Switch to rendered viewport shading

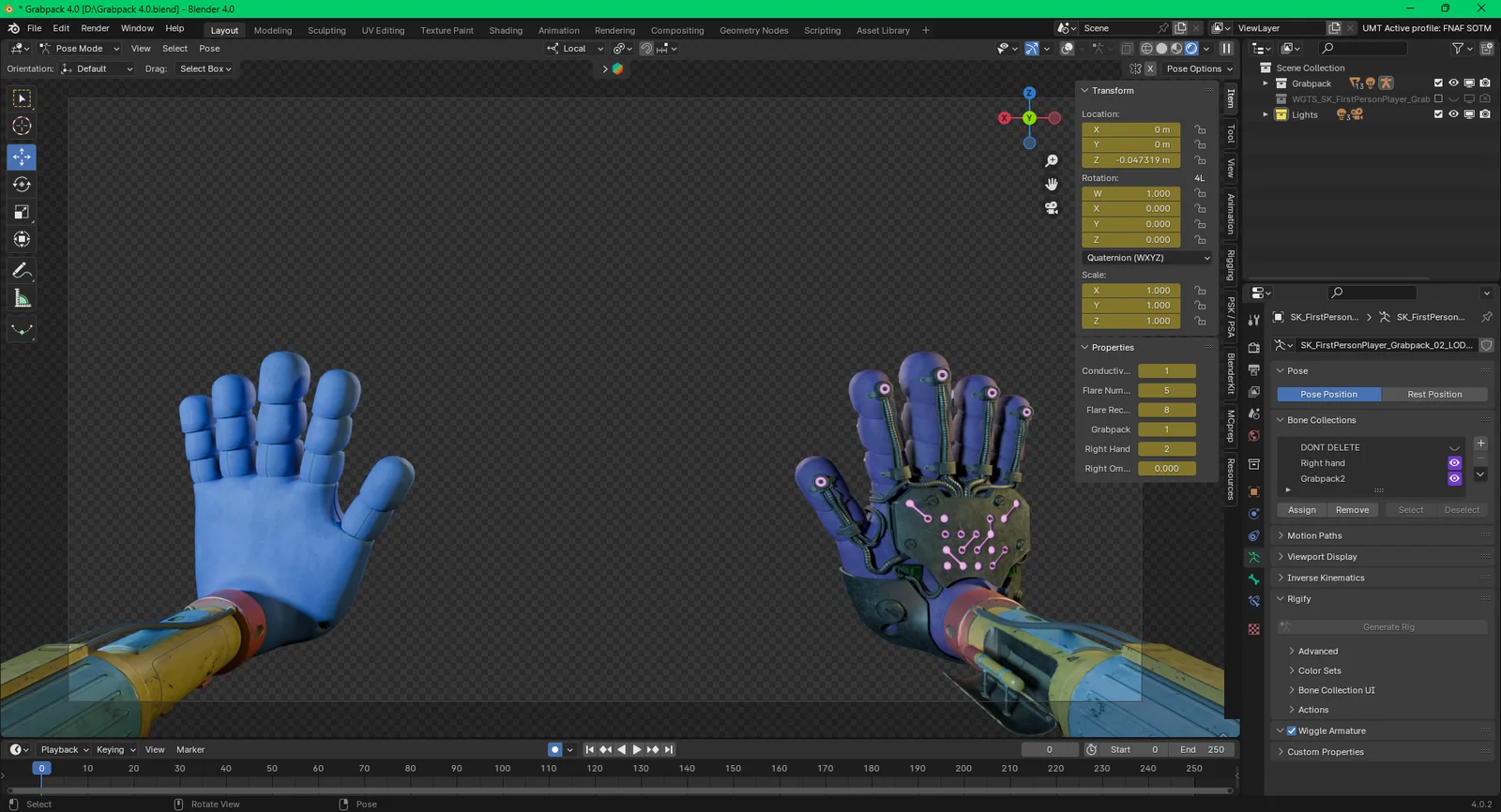[1191, 49]
